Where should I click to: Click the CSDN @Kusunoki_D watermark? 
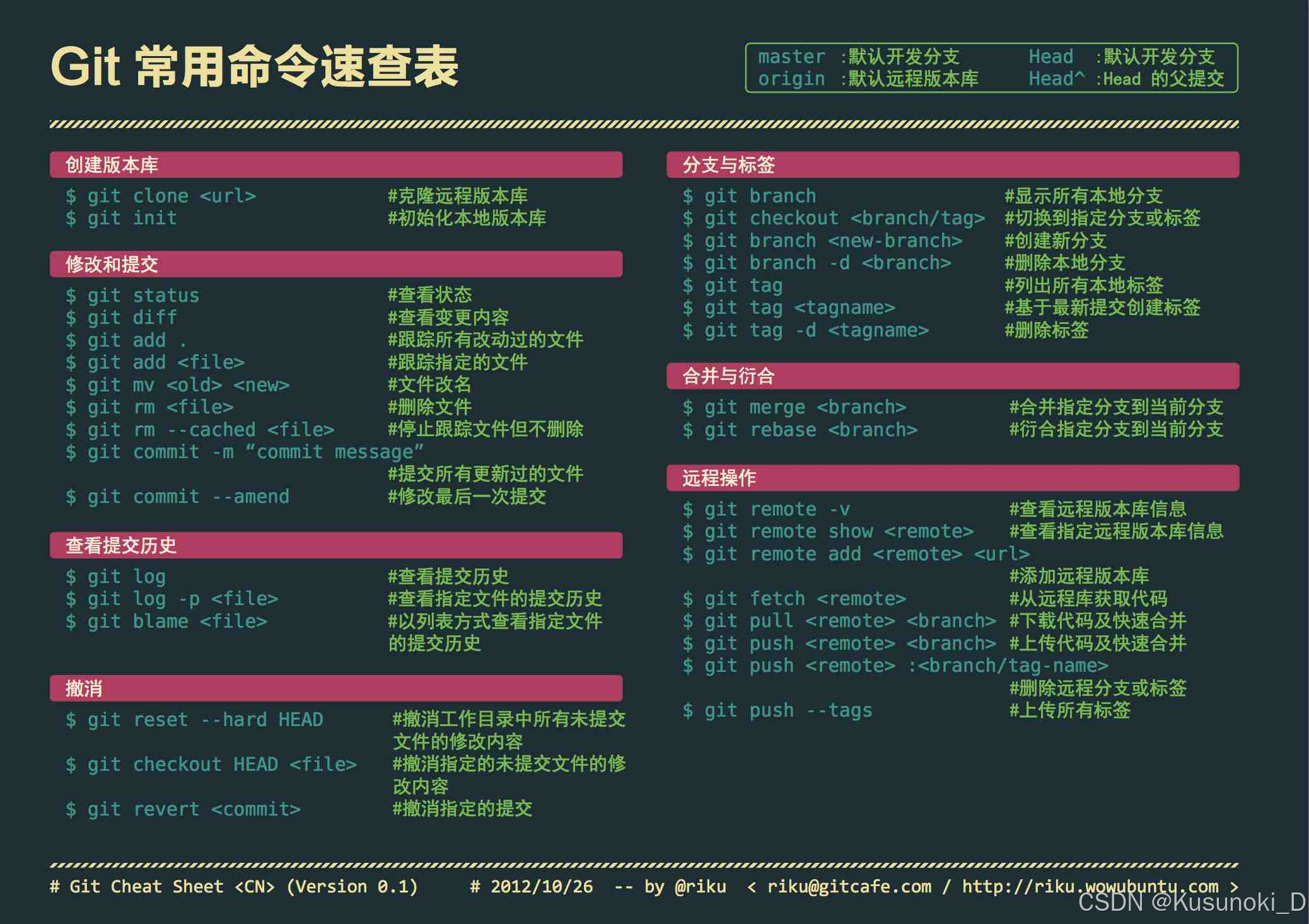click(1190, 903)
